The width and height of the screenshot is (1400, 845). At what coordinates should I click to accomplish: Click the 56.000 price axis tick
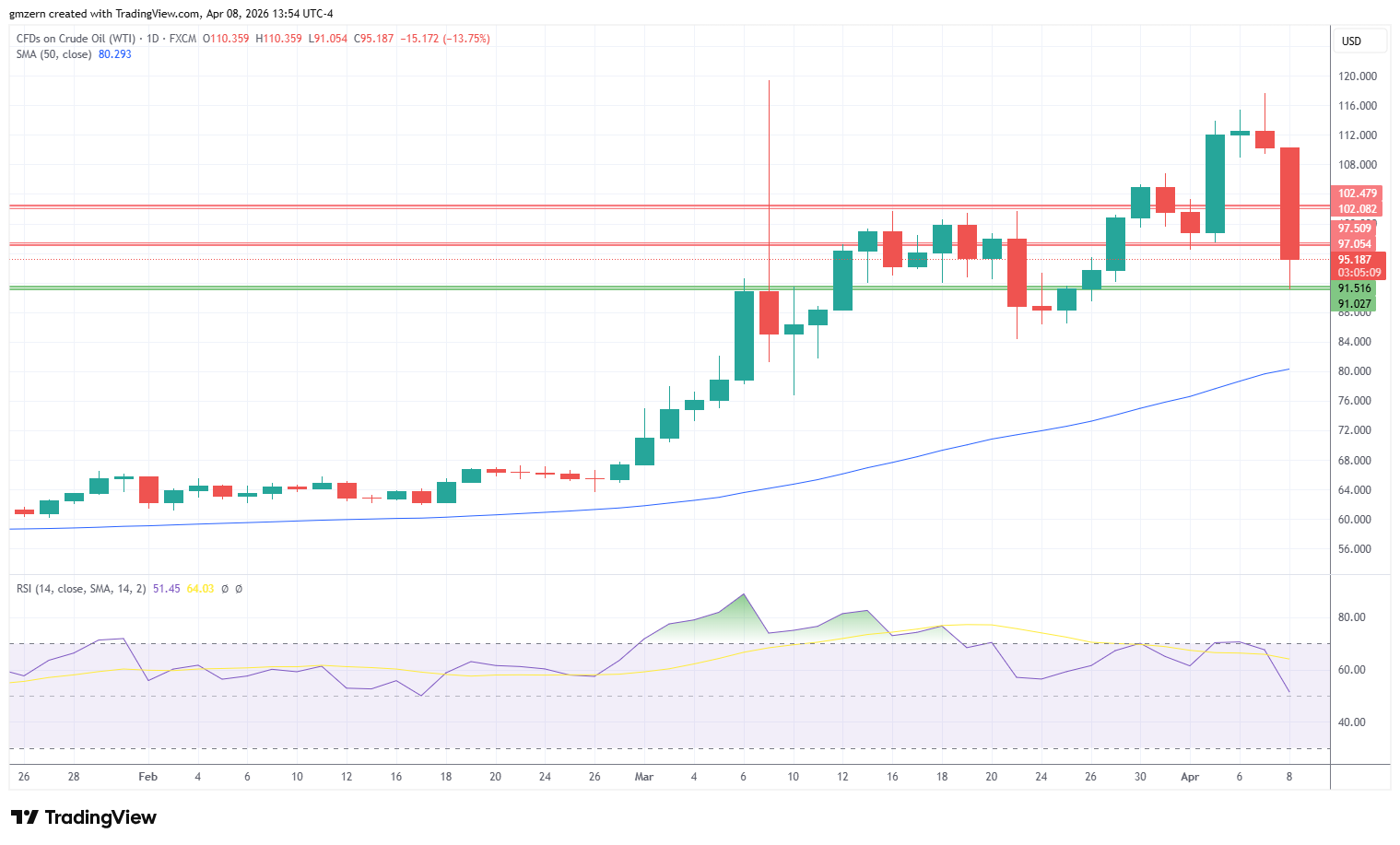point(1355,549)
